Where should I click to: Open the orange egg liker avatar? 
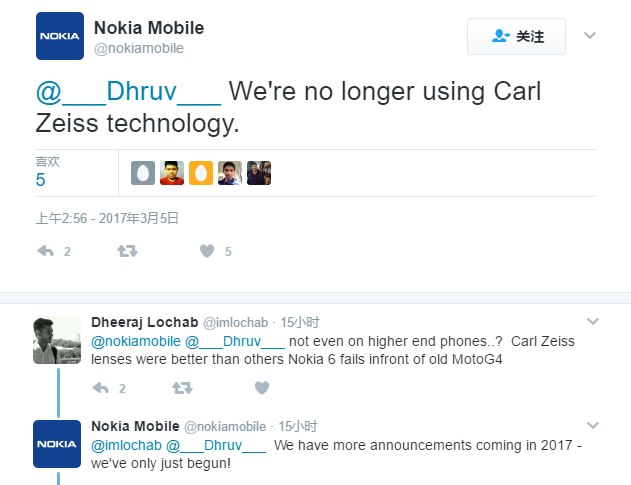[201, 173]
